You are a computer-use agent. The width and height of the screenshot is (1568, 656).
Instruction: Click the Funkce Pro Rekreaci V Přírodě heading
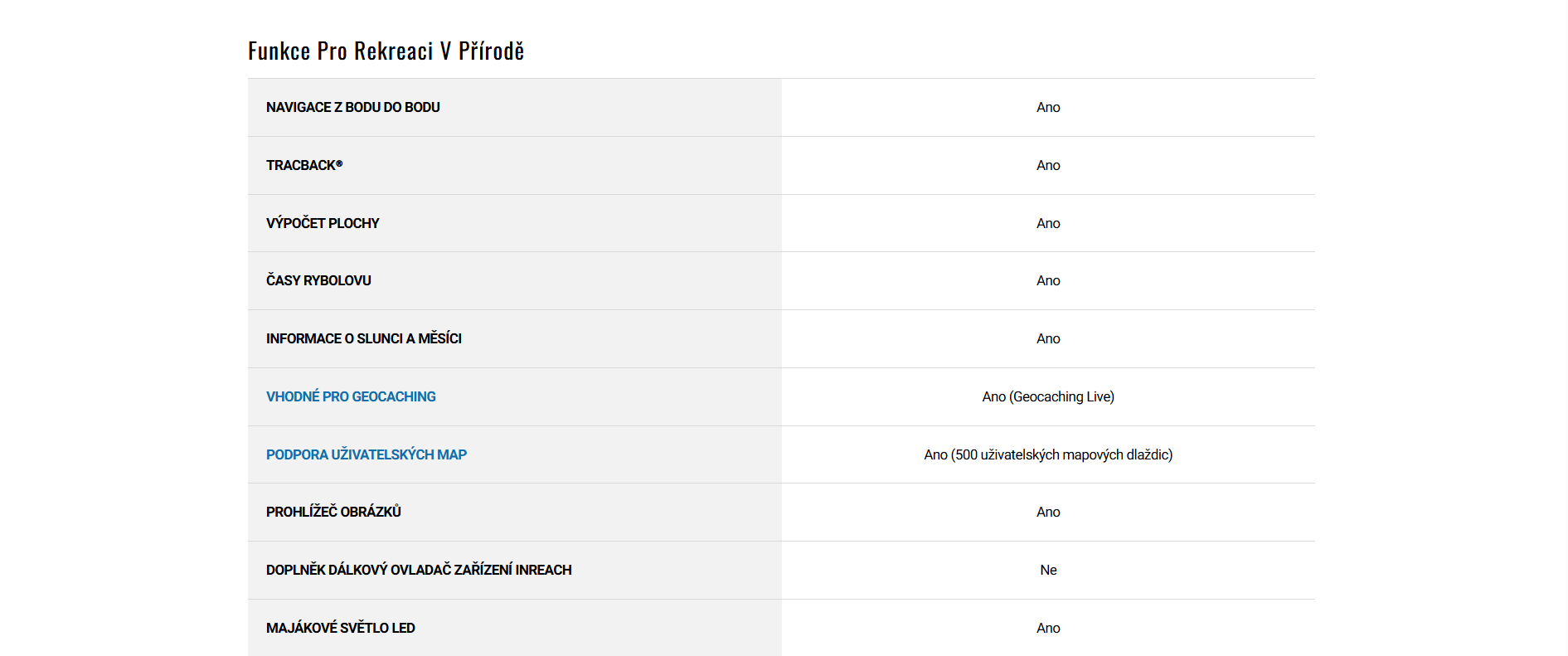(386, 51)
